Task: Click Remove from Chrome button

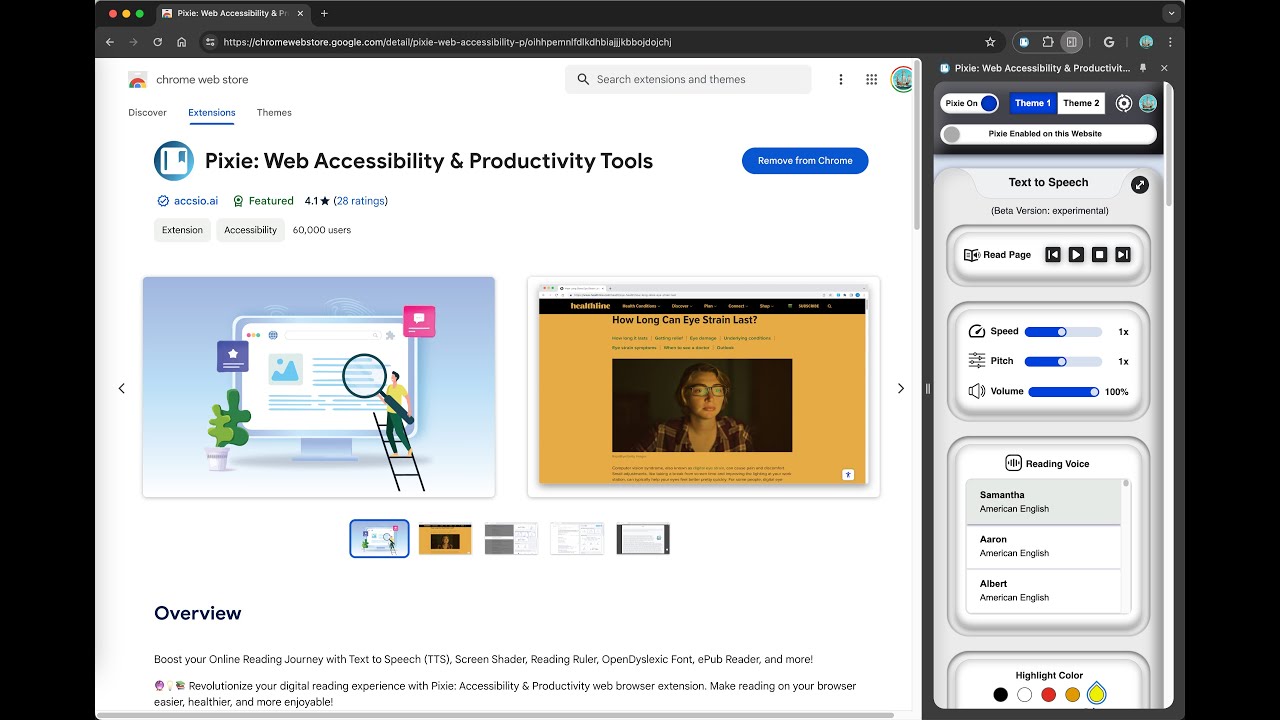Action: pos(805,161)
